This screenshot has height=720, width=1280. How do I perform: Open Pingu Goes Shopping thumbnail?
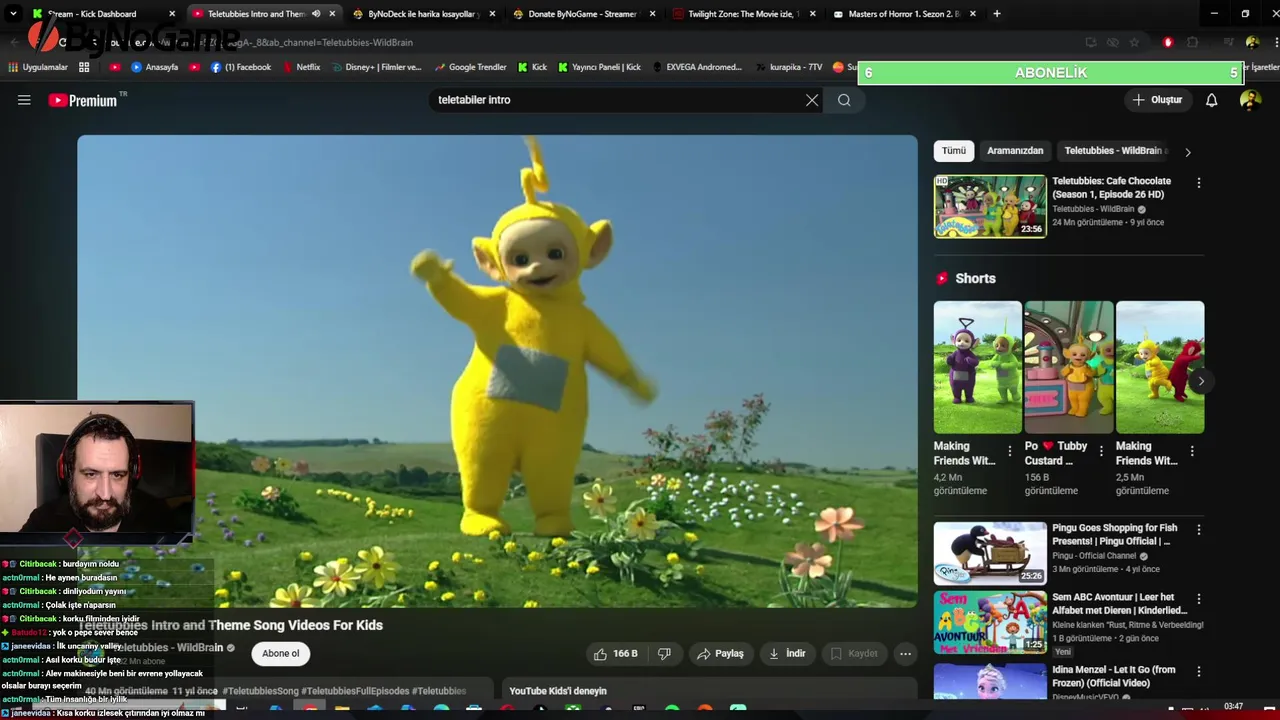coord(990,553)
